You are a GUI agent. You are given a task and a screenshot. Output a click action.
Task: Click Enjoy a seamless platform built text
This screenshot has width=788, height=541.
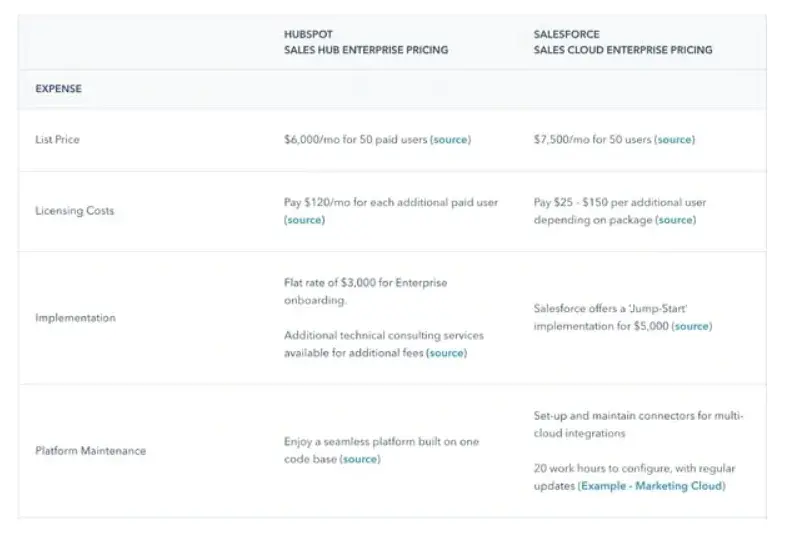(381, 442)
